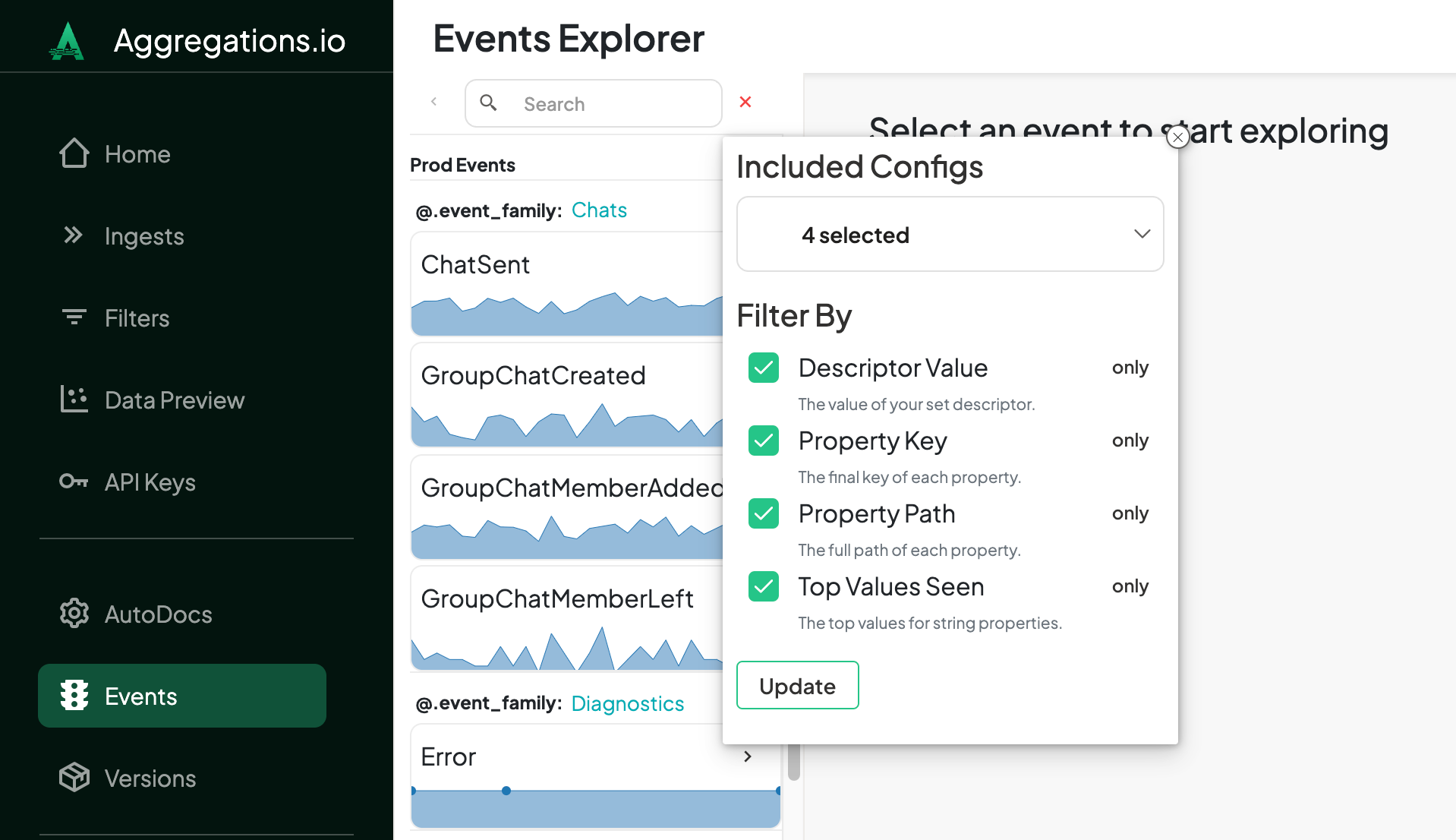Viewport: 1456px width, 840px height.
Task: Click the red X clear-filter icon
Action: pos(745,103)
